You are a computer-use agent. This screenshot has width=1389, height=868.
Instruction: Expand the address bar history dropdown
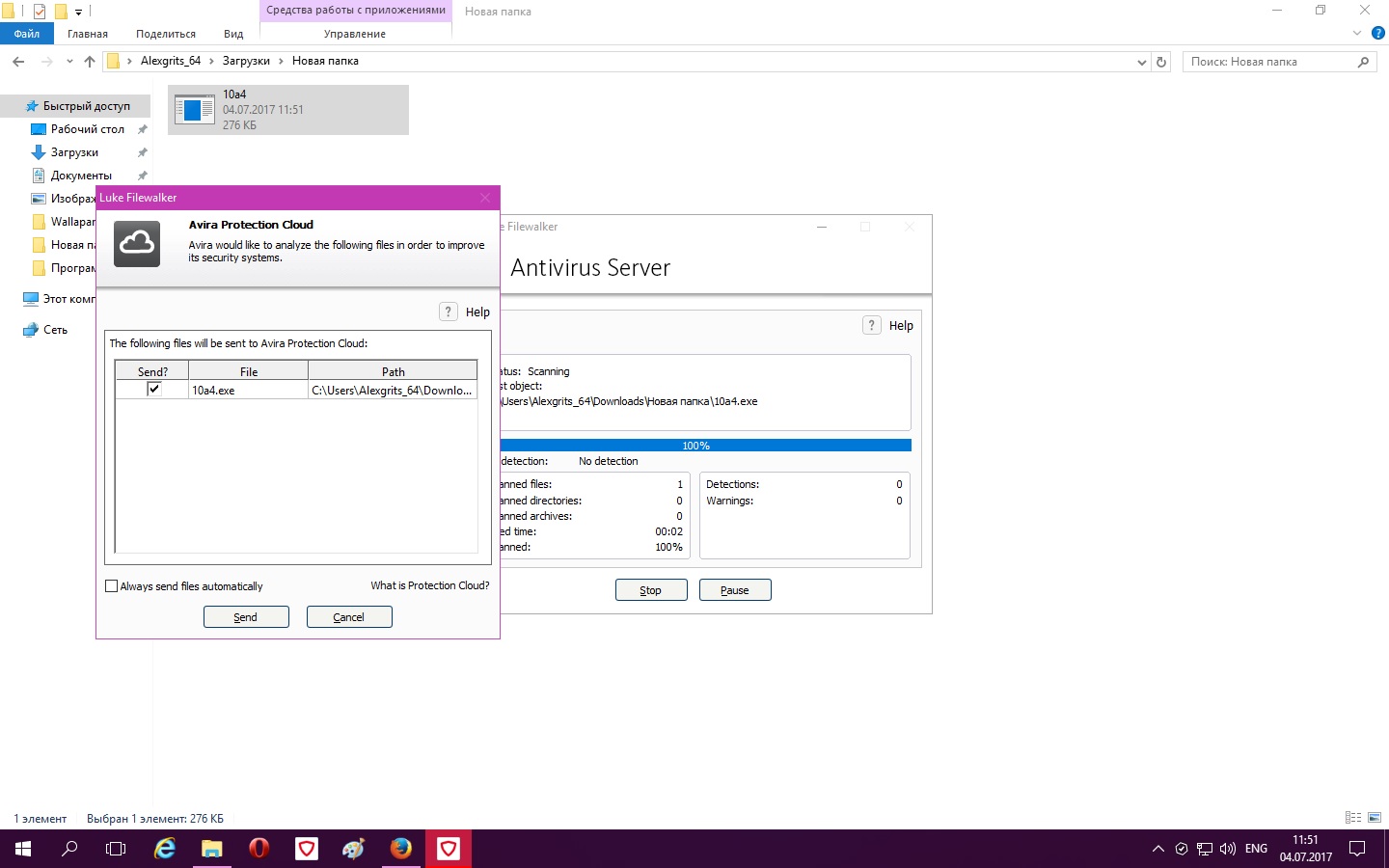tap(1142, 62)
